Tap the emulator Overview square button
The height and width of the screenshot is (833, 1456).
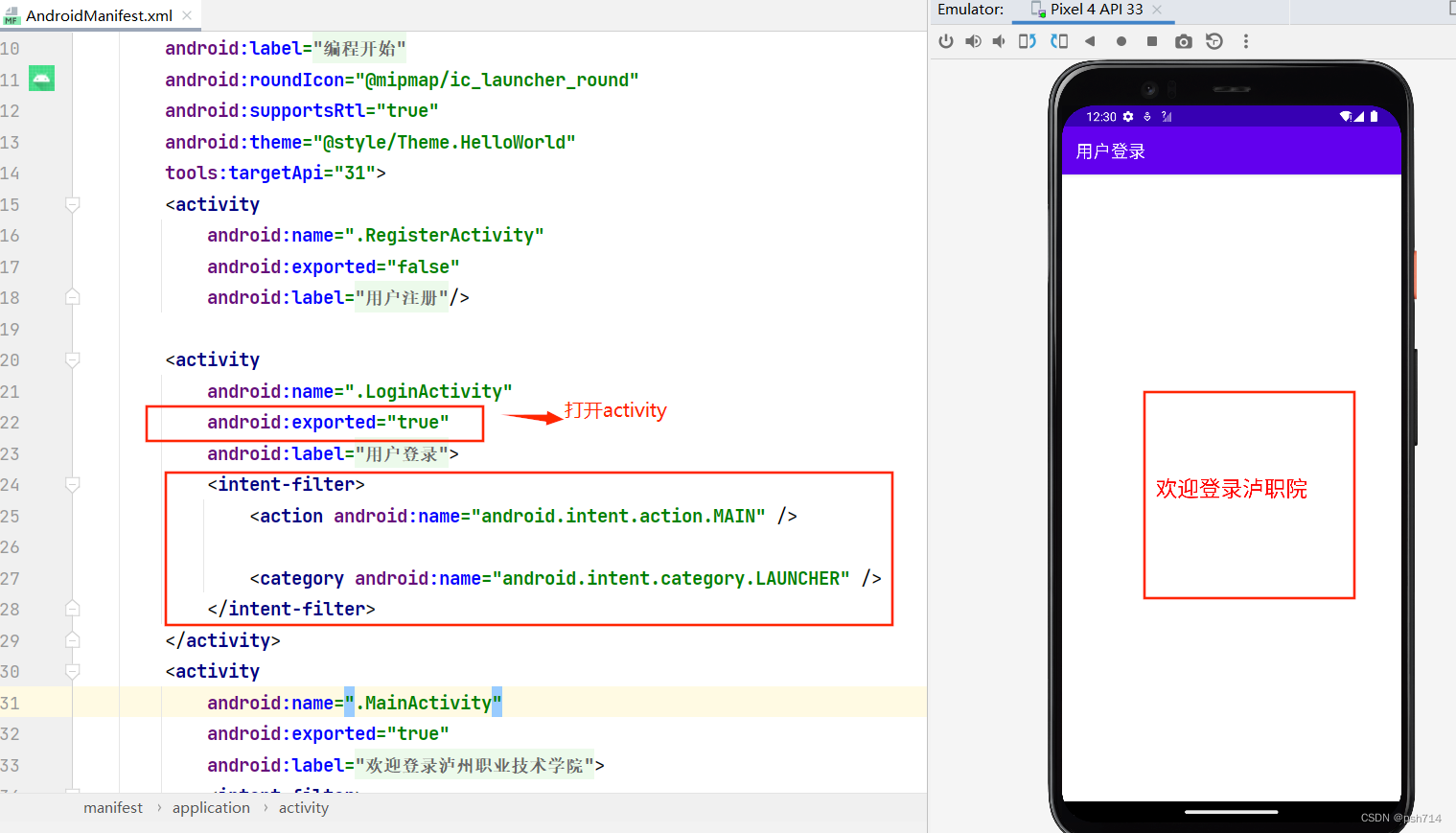[x=1152, y=41]
